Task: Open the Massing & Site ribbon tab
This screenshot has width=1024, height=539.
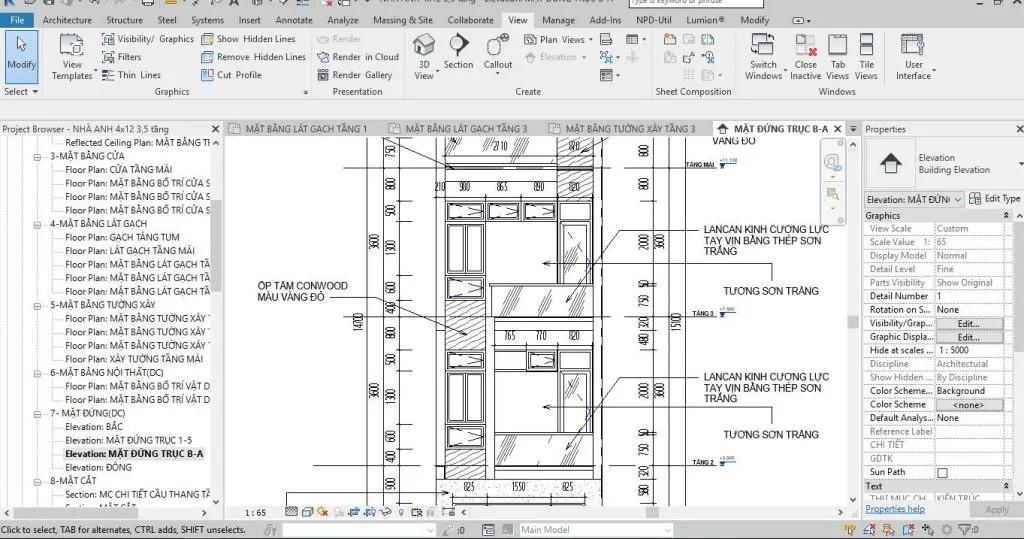Action: (x=403, y=20)
